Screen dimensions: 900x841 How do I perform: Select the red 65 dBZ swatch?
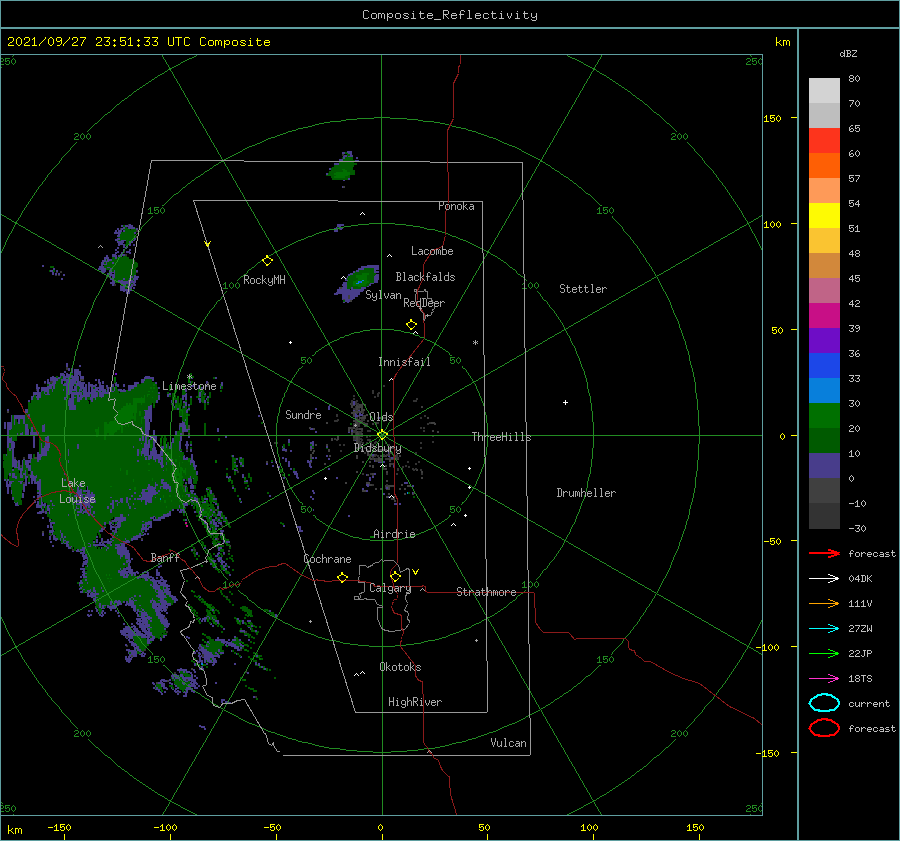tap(824, 141)
